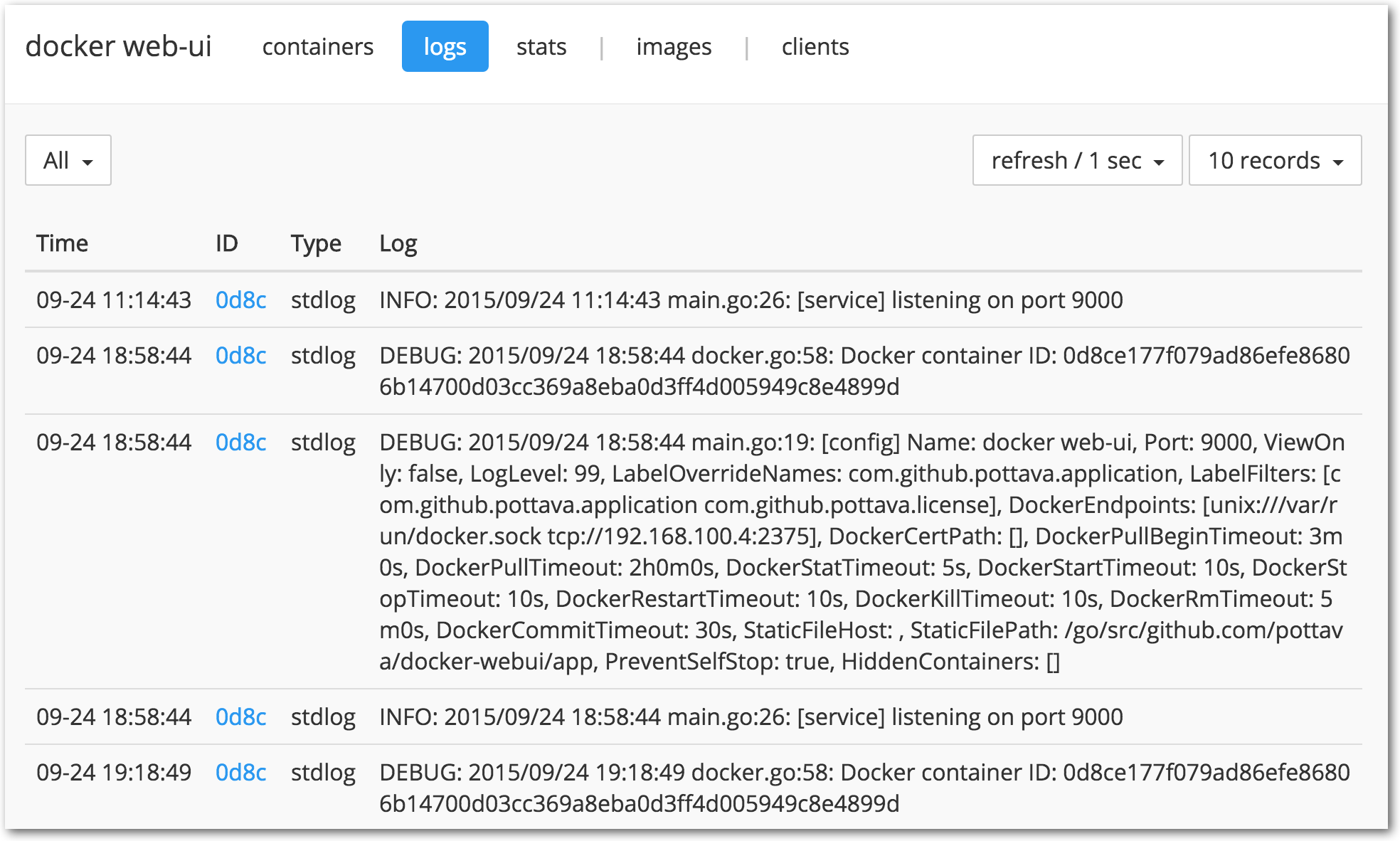Image resolution: width=1400 pixels, height=841 pixels.
Task: Open the 10 records dropdown
Action: click(x=1275, y=160)
